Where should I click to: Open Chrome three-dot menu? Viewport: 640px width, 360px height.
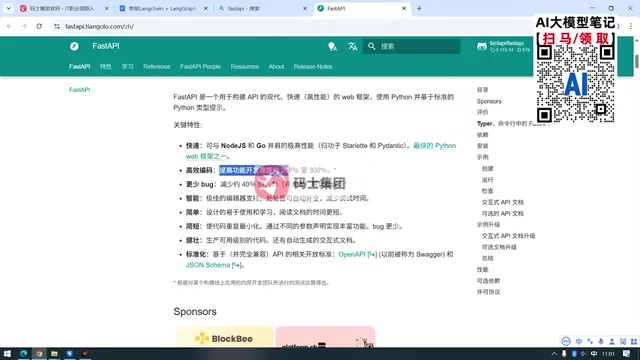pos(631,26)
